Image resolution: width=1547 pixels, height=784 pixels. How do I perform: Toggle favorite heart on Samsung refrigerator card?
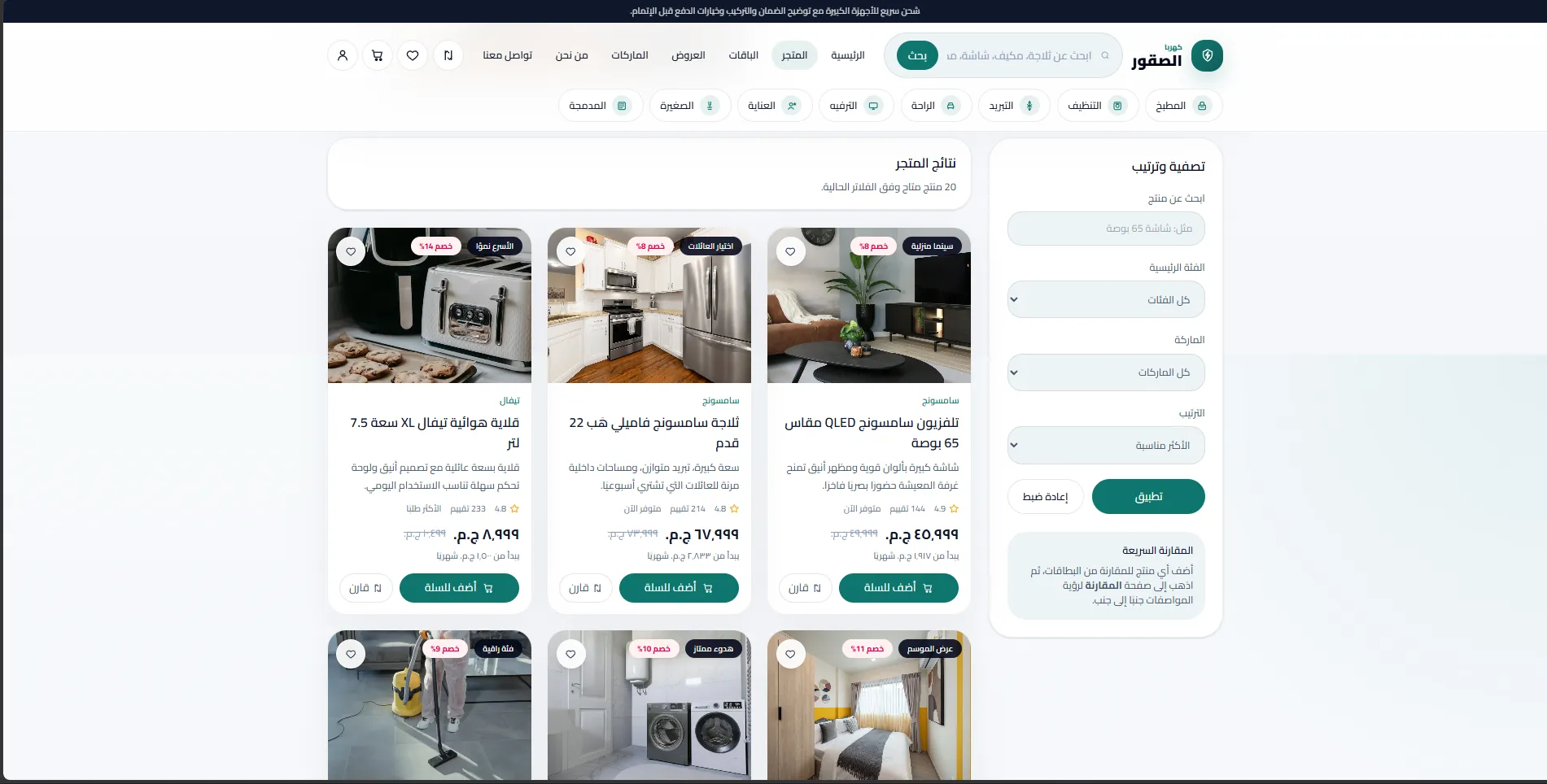(570, 252)
